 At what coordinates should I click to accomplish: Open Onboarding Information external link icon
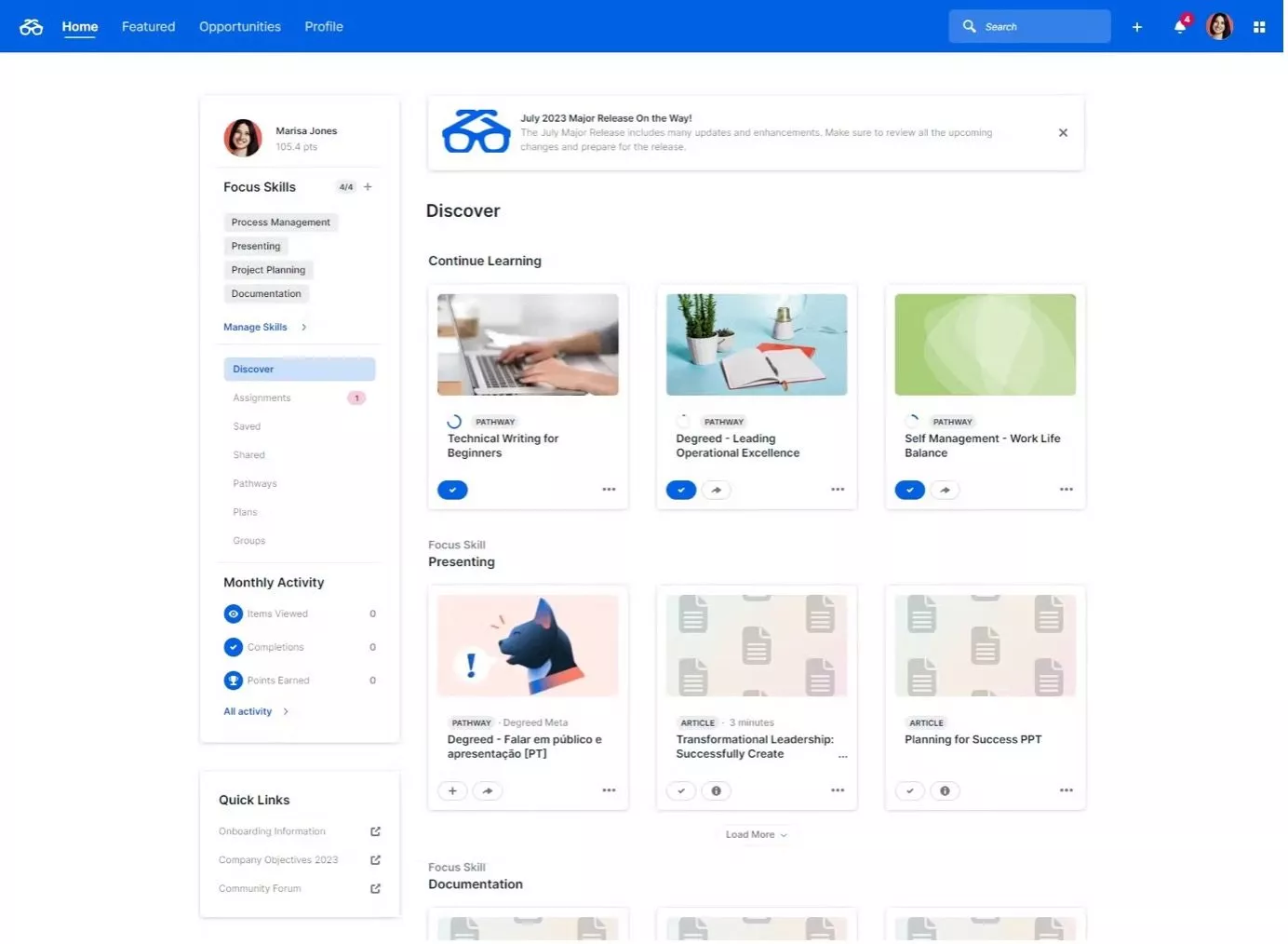click(x=377, y=833)
